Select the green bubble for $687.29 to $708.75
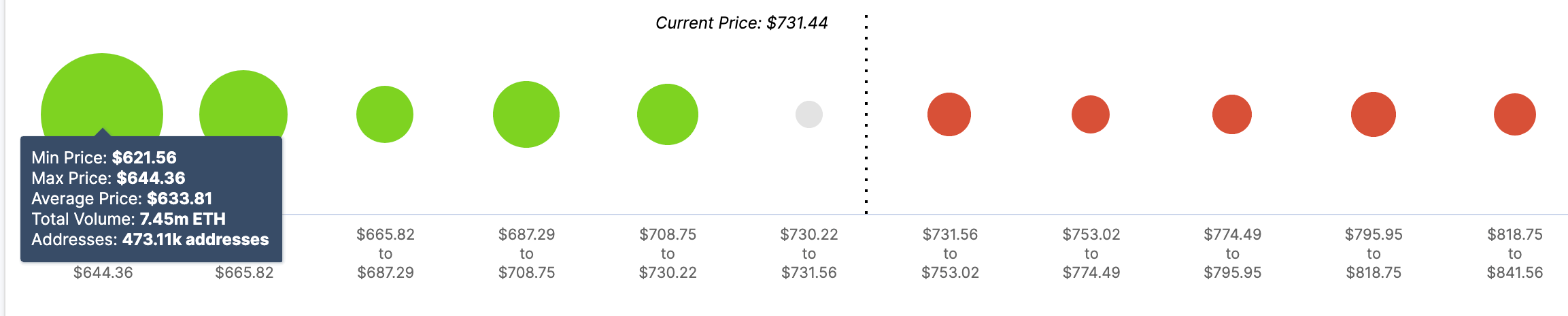 point(526,114)
